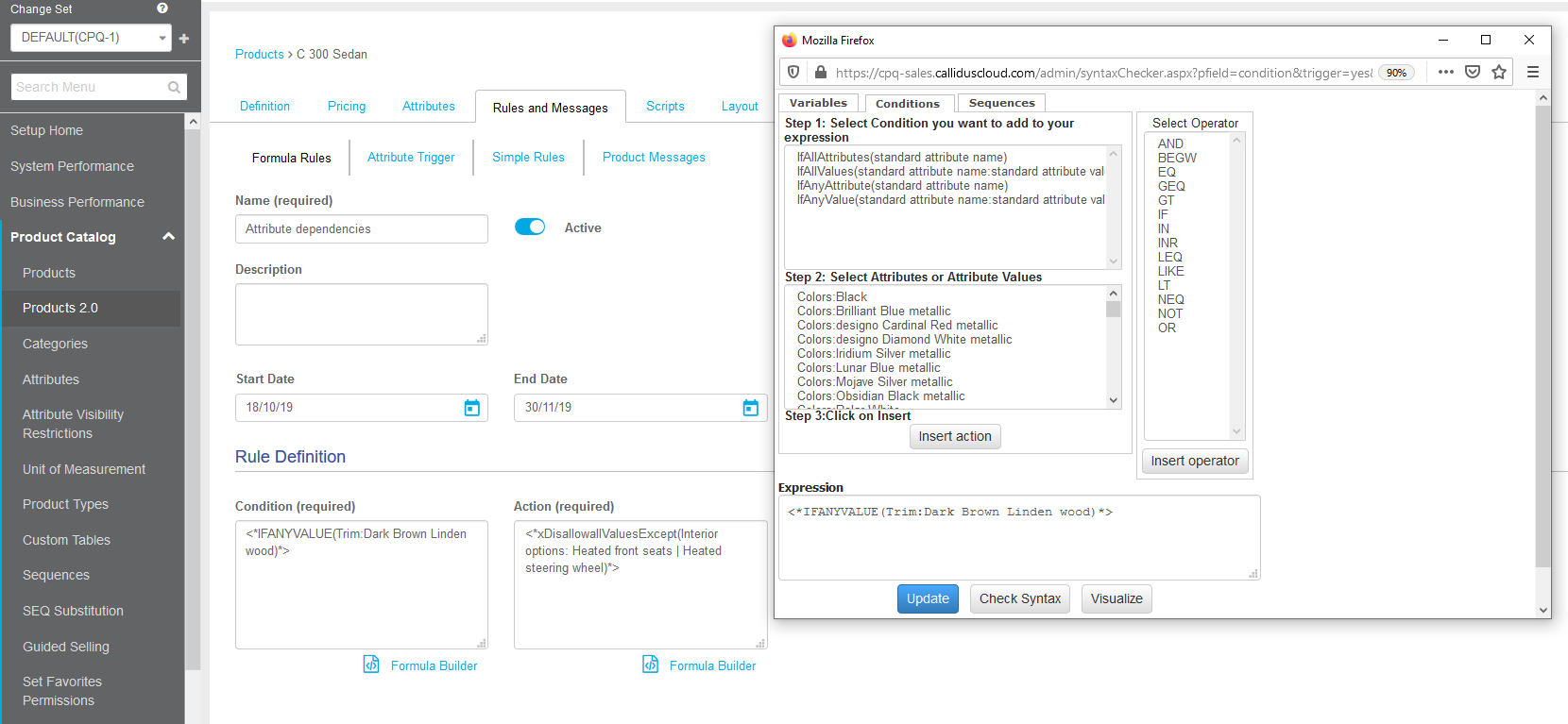Click the Products breadcrumb link
Image resolution: width=1568 pixels, height=724 pixels.
click(x=260, y=54)
